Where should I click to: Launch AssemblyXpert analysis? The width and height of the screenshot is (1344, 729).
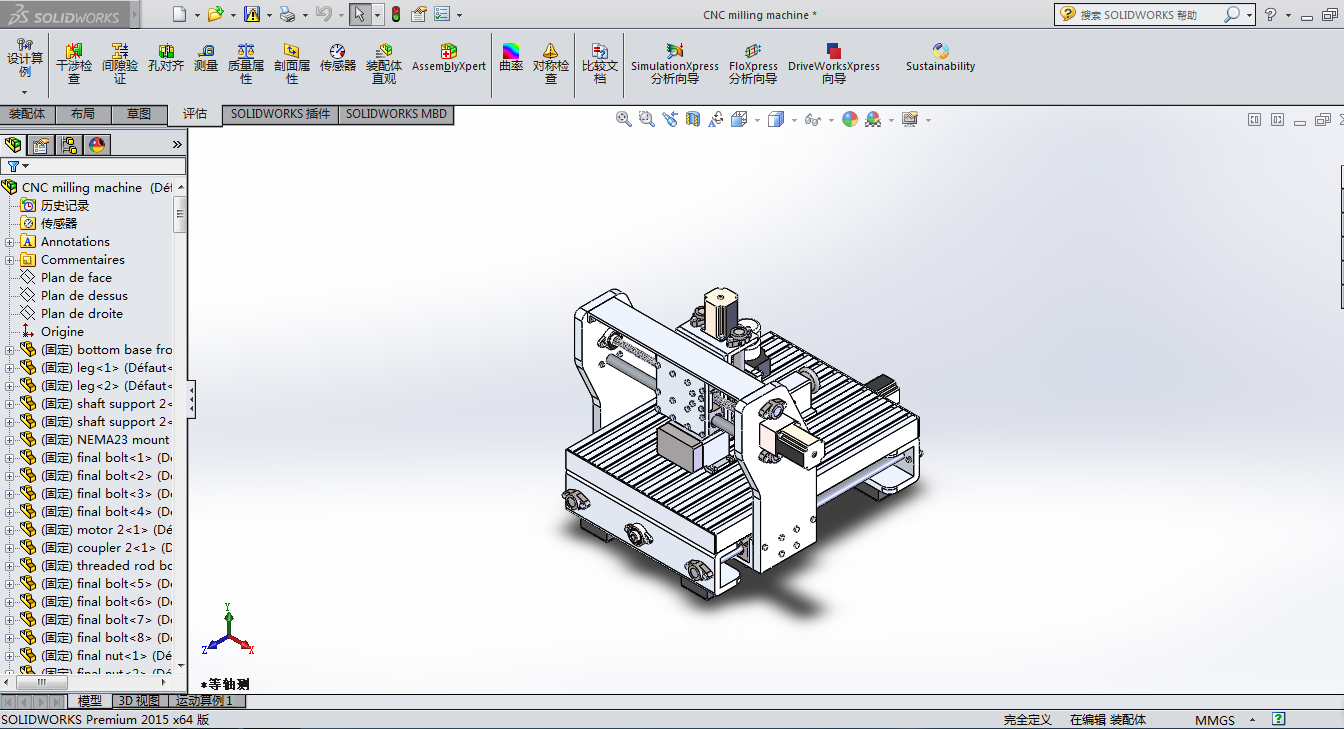click(x=449, y=59)
